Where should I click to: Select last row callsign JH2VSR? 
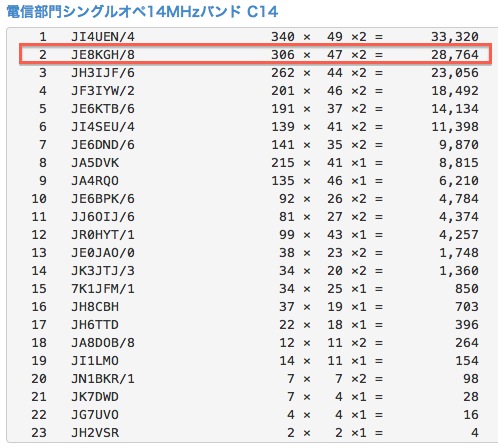tap(95, 432)
